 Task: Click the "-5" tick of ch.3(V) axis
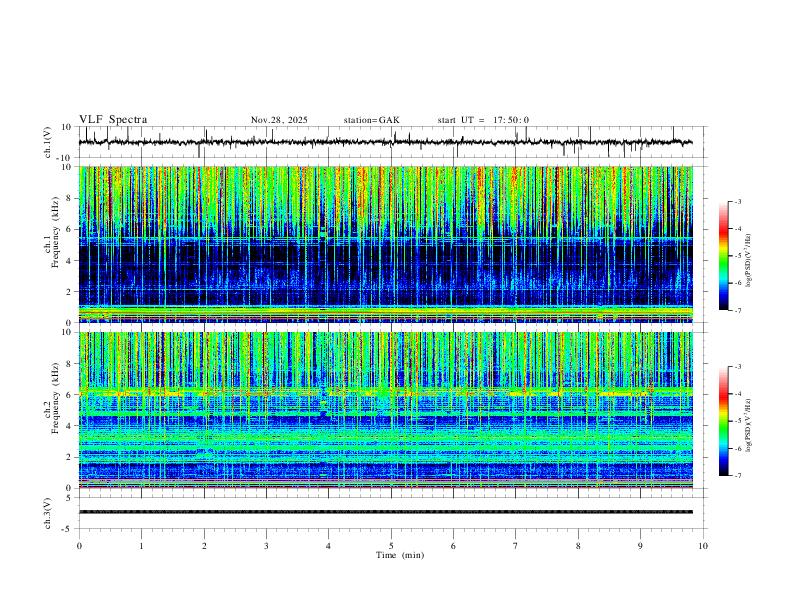[x=68, y=529]
